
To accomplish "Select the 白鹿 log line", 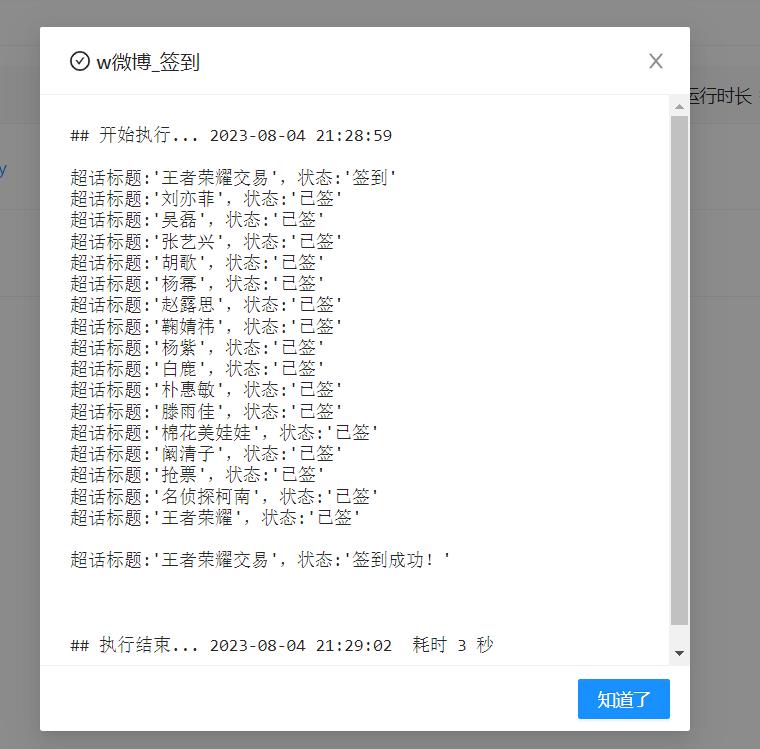I will click(x=197, y=369).
